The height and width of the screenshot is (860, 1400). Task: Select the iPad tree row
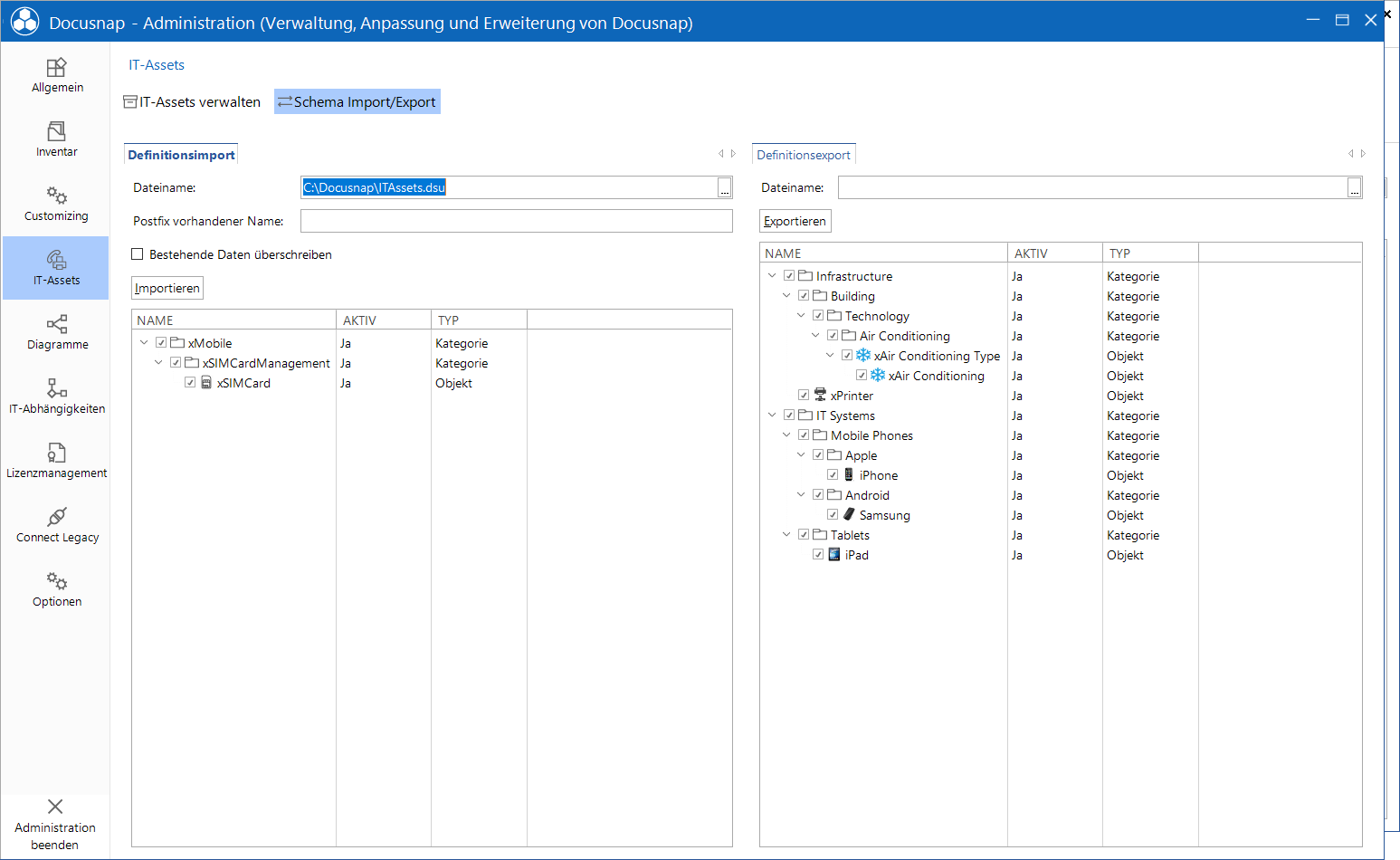(x=1061, y=555)
